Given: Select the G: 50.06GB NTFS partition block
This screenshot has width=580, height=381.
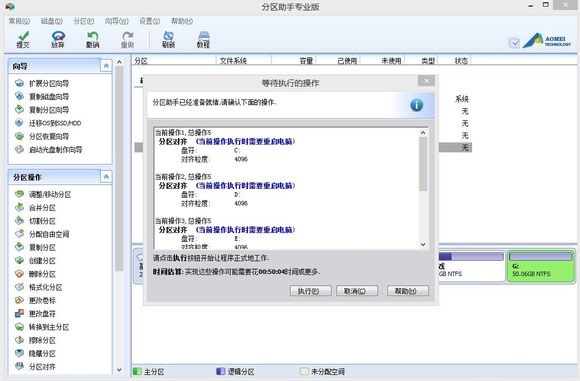Looking at the screenshot, I should (541, 266).
